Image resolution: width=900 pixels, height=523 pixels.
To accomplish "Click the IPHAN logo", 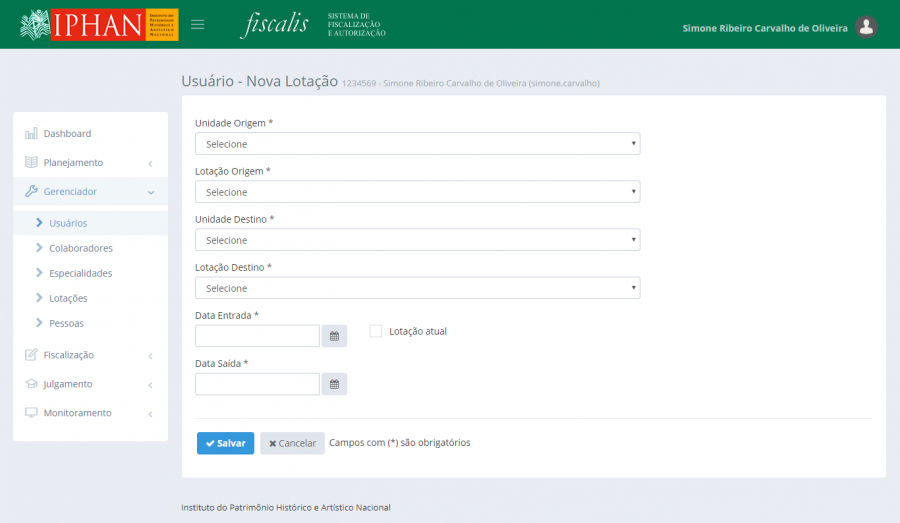I will coord(99,25).
